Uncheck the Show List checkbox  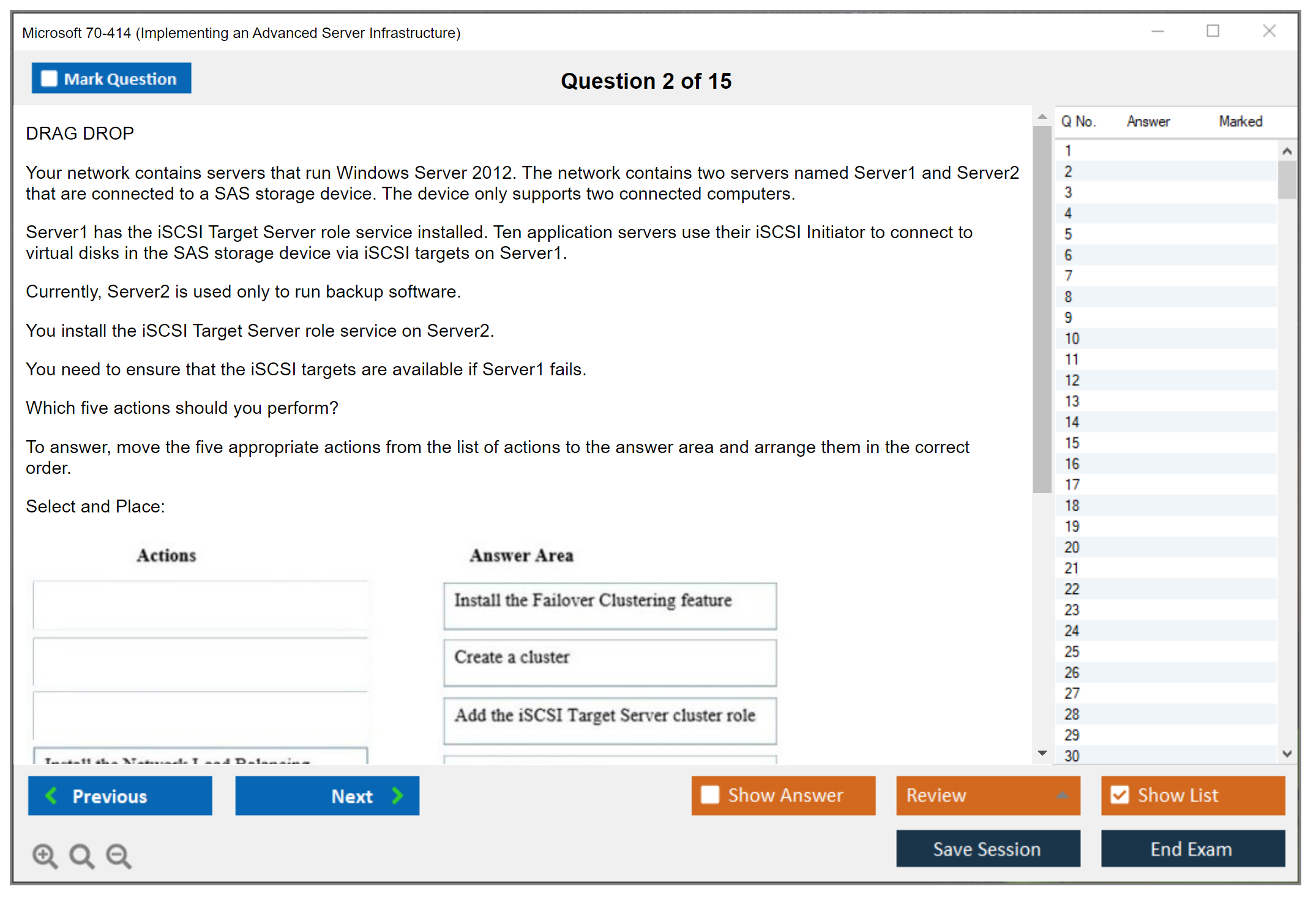pos(1120,795)
